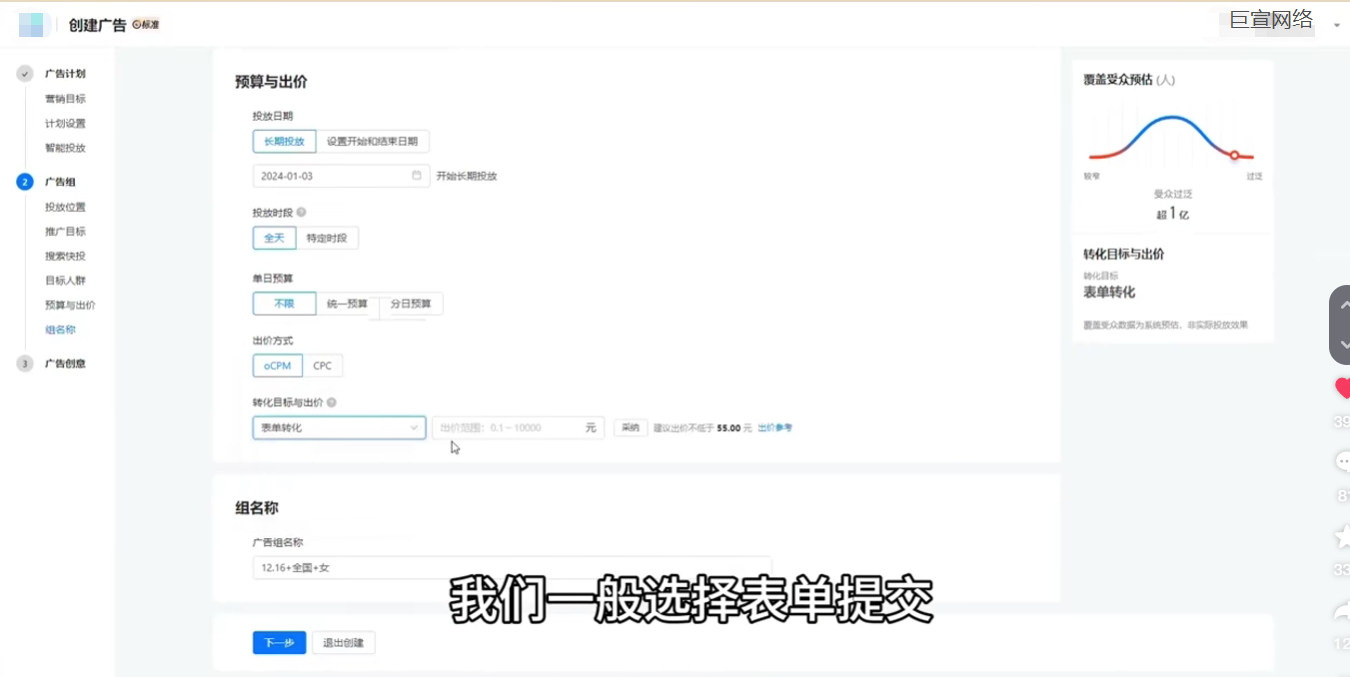Select 设置开始和结束日期 option
This screenshot has width=1350, height=677.
click(x=372, y=141)
